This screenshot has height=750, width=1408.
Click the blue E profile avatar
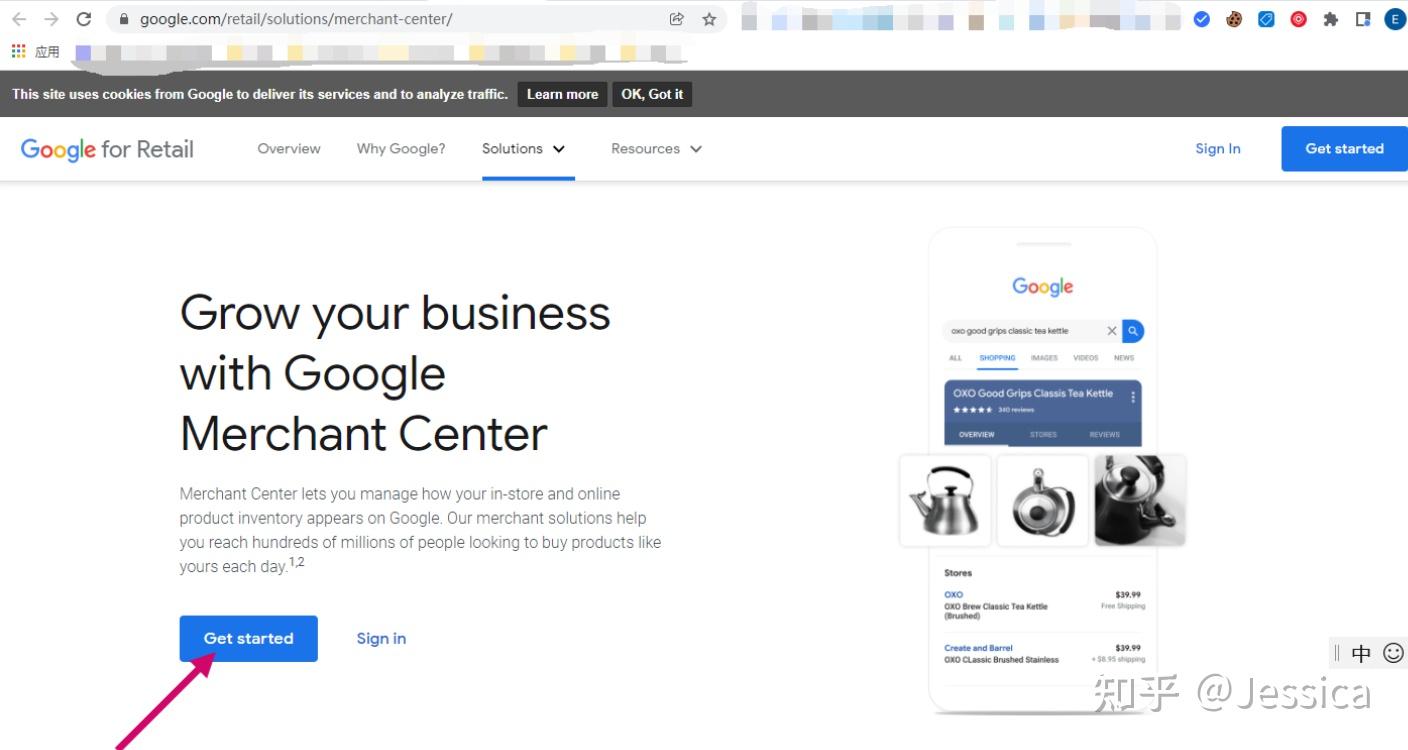1394,18
